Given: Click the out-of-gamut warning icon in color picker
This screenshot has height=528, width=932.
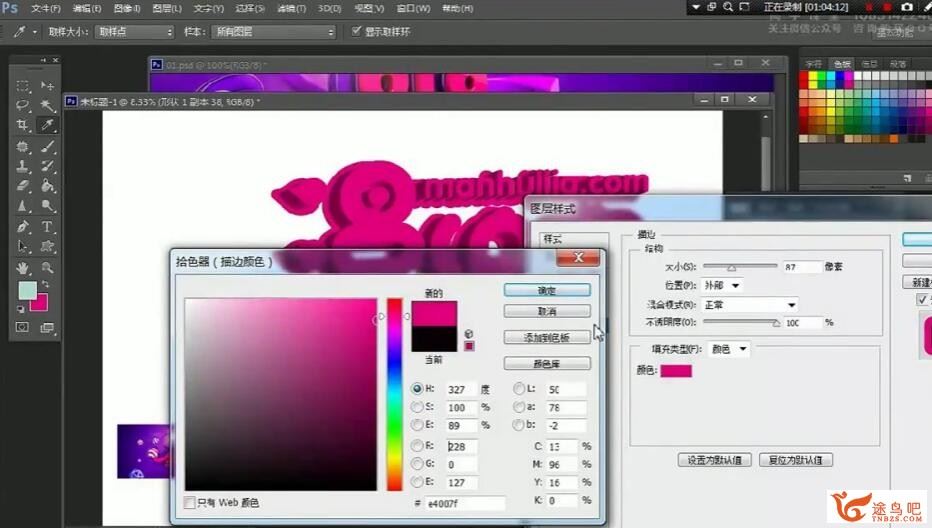Looking at the screenshot, I should coord(468,334).
